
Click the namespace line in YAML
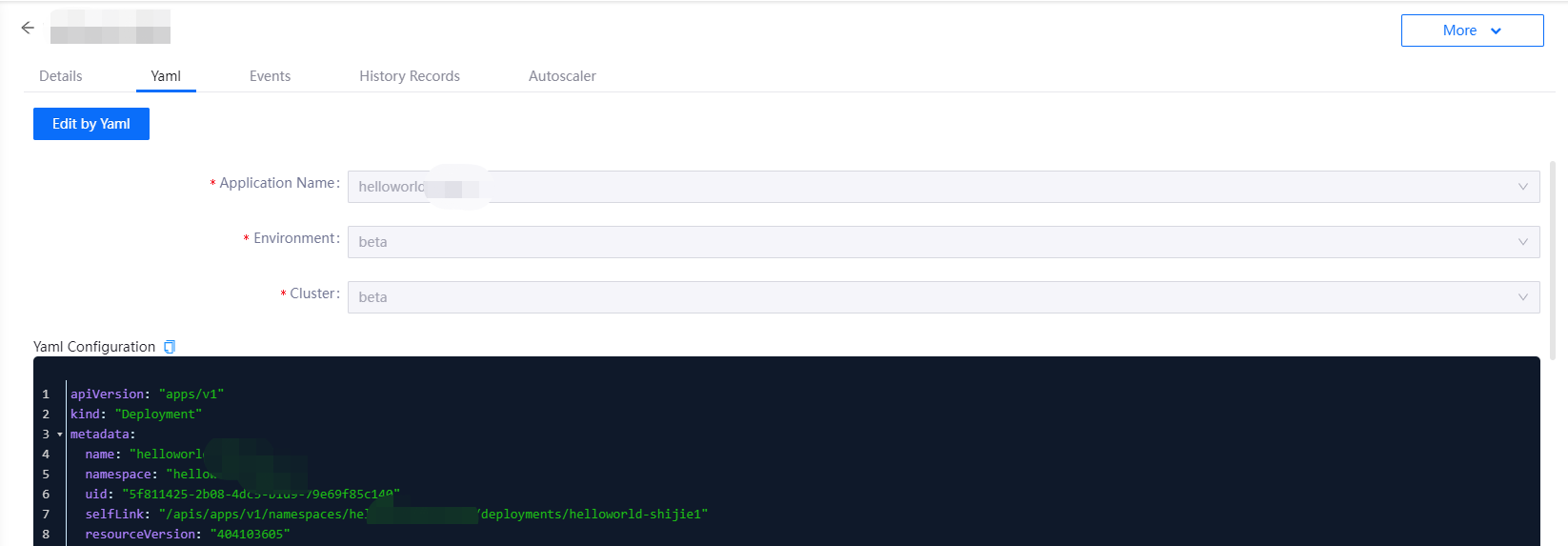pyautogui.click(x=195, y=474)
